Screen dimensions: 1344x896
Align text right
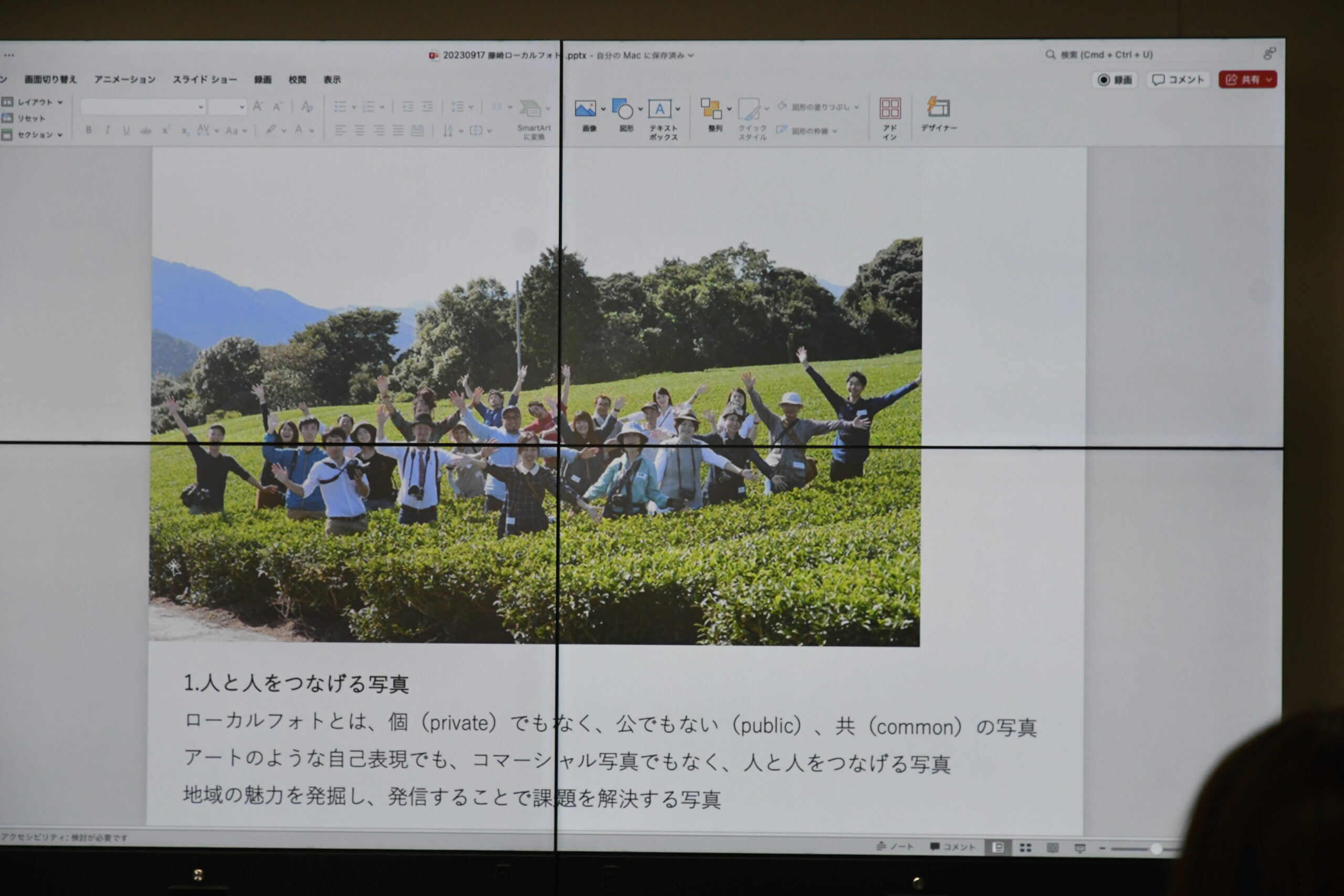coord(379,131)
